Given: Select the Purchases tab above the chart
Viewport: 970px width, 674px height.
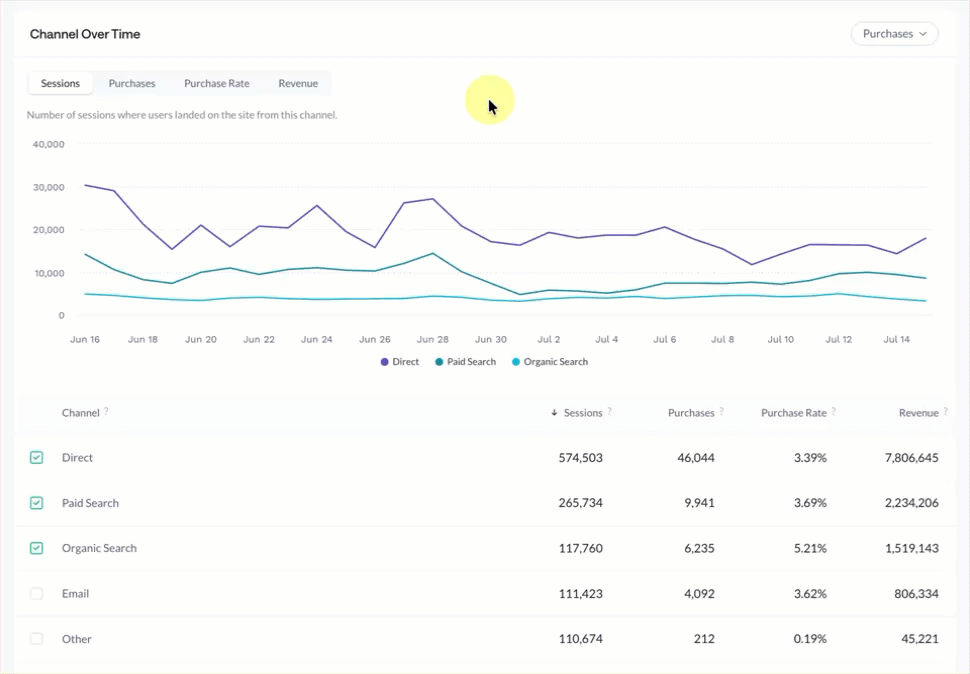Looking at the screenshot, I should [132, 83].
